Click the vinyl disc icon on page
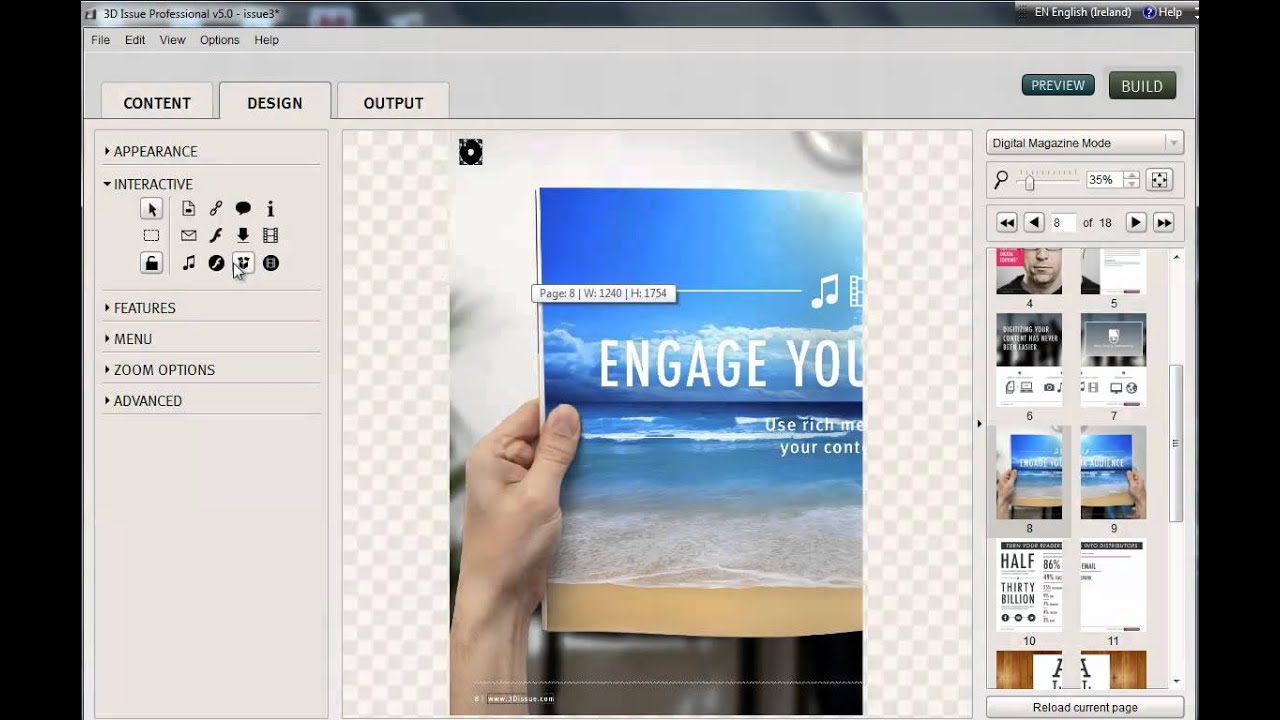This screenshot has width=1280, height=720. 471,152
